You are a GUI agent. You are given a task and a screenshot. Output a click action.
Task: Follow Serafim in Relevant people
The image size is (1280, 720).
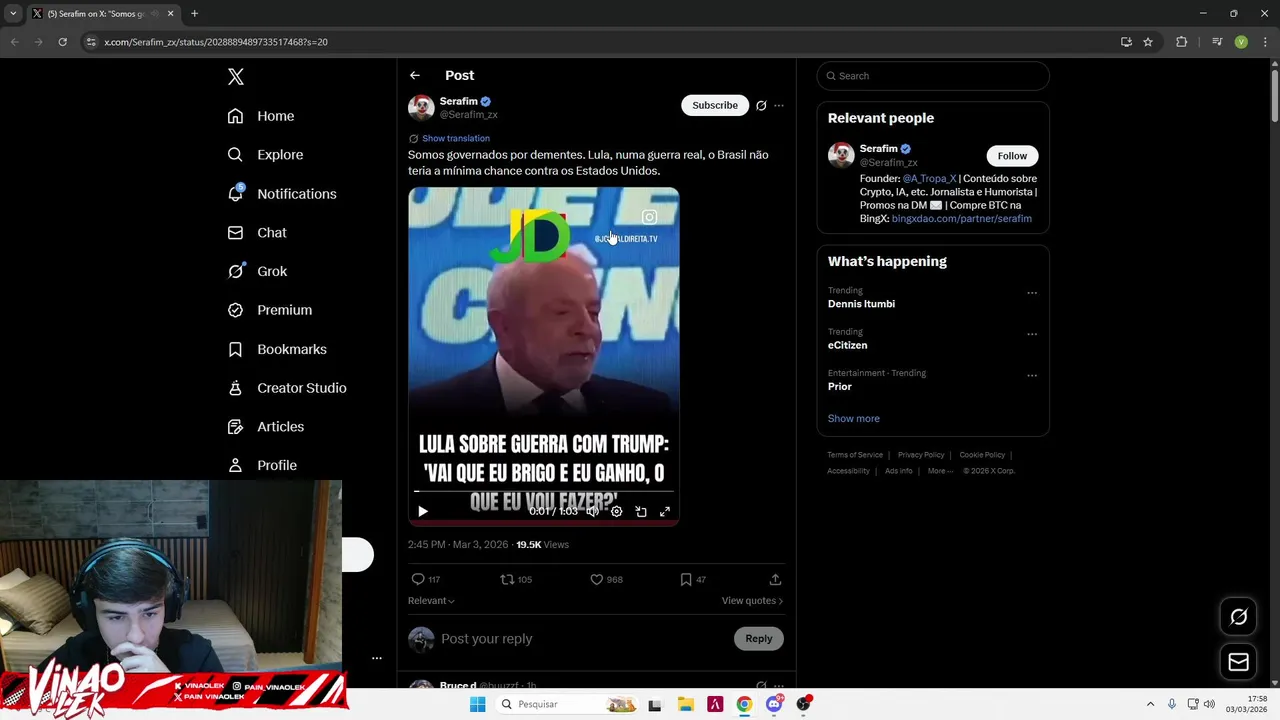[x=1012, y=156]
